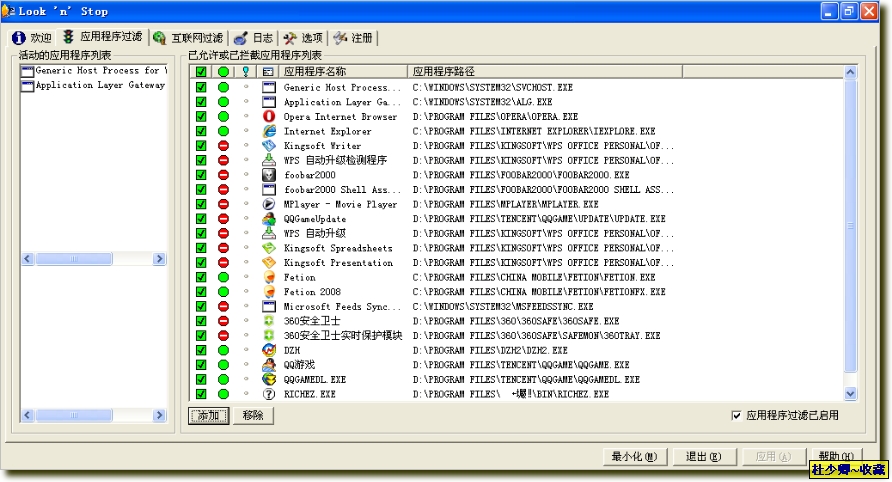Viewport: 892px width, 482px height.
Task: Click the green status column header icon
Action: 224,72
